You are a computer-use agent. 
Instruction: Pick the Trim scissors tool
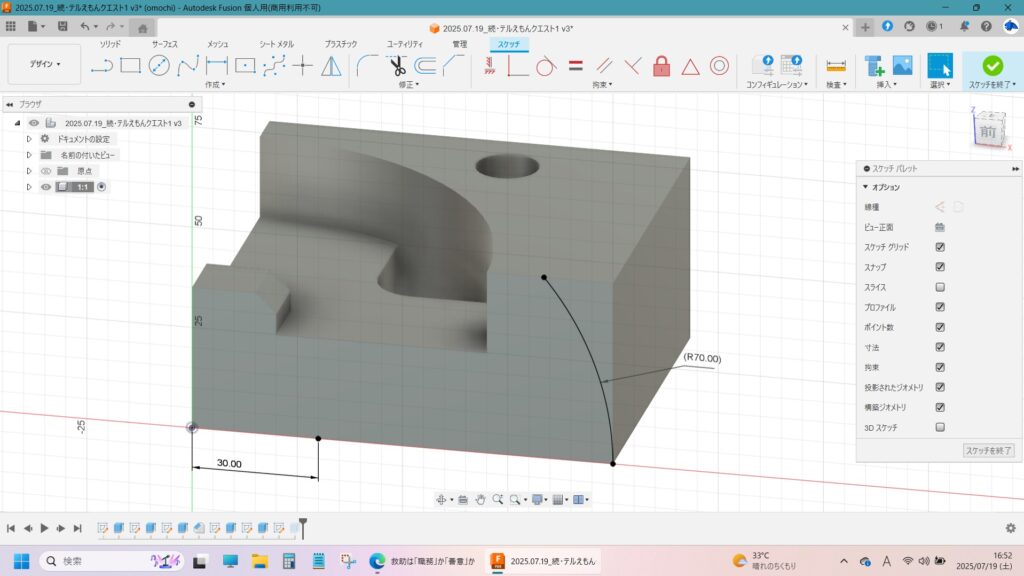397,66
